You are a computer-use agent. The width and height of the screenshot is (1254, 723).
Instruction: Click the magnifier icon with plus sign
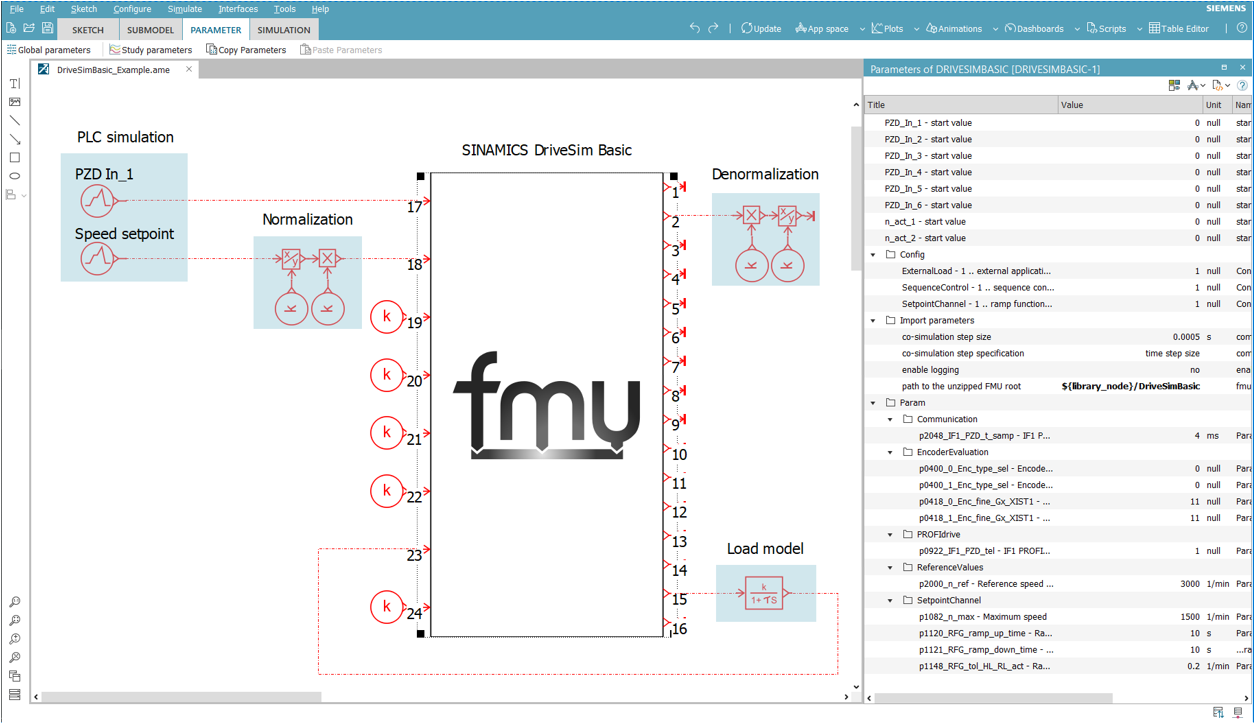[15, 639]
